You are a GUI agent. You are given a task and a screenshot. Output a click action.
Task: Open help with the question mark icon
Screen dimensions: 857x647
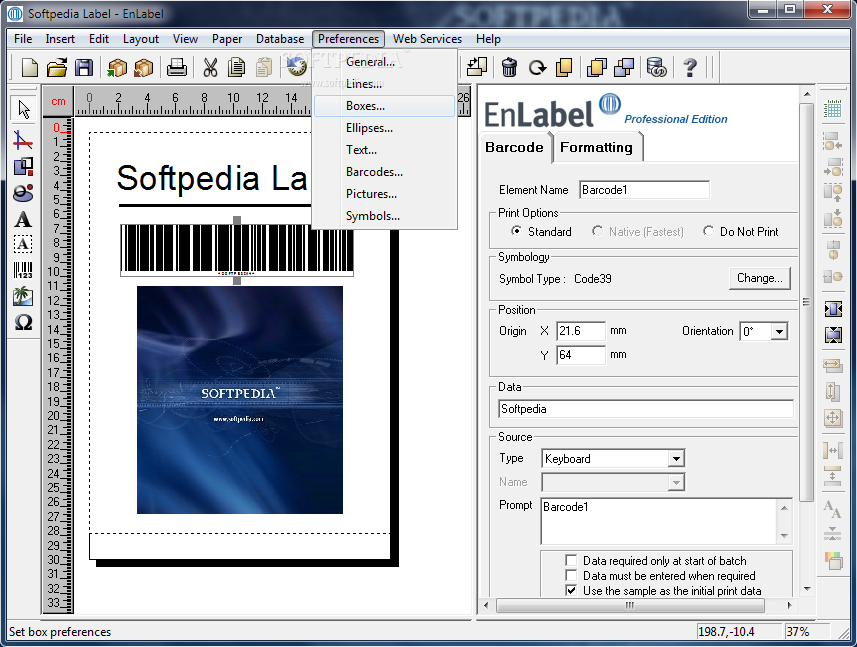point(690,67)
